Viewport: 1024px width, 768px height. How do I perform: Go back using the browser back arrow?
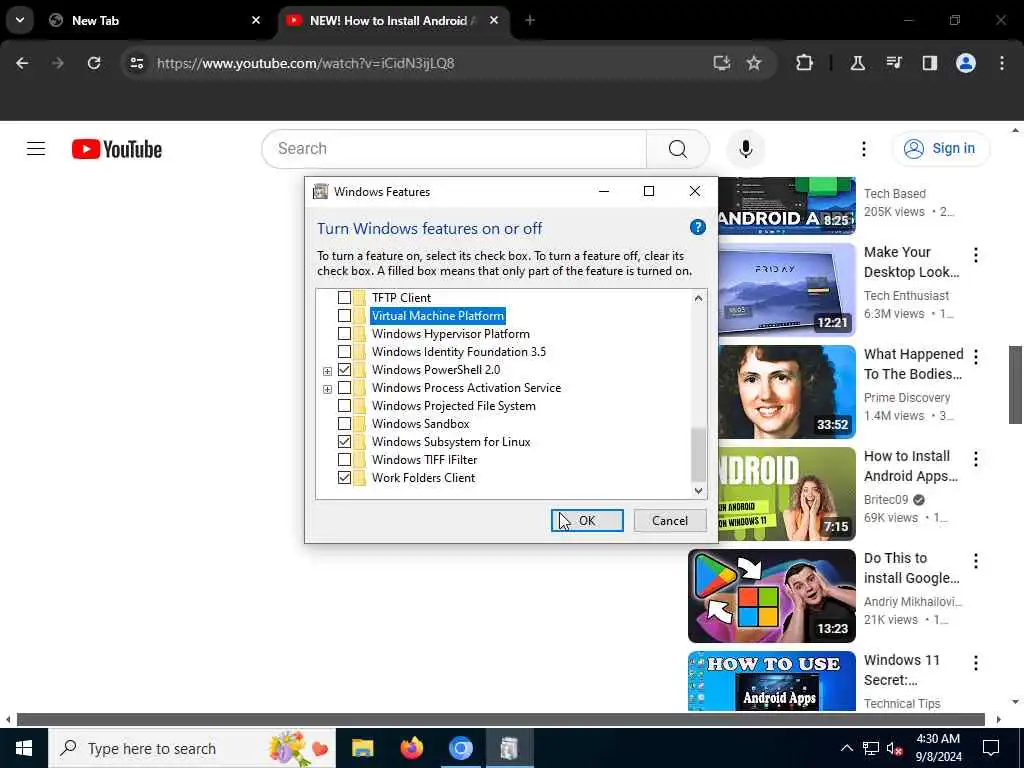point(22,63)
